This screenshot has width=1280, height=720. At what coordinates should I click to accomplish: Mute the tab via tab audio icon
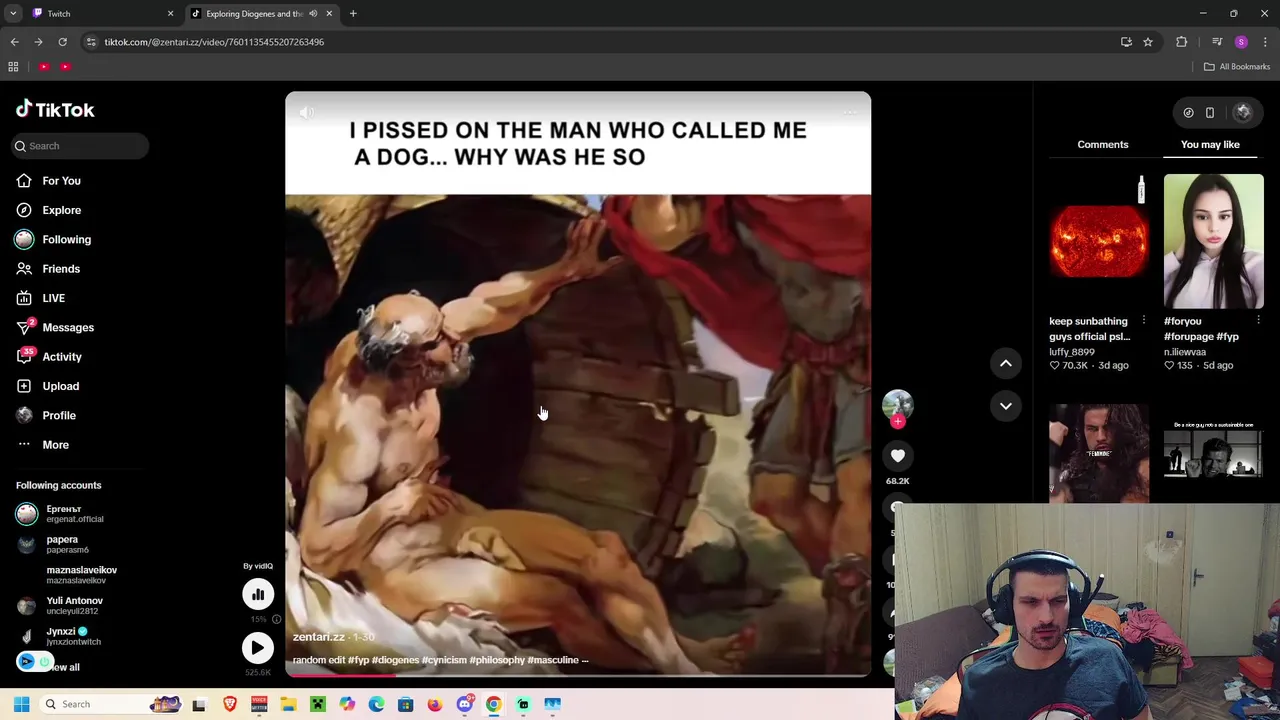click(313, 14)
